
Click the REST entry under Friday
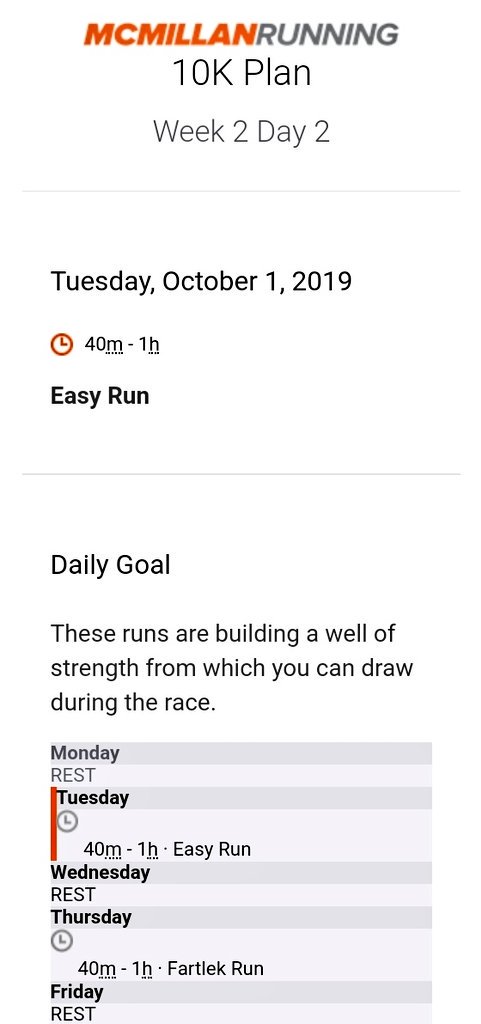coord(73,1014)
